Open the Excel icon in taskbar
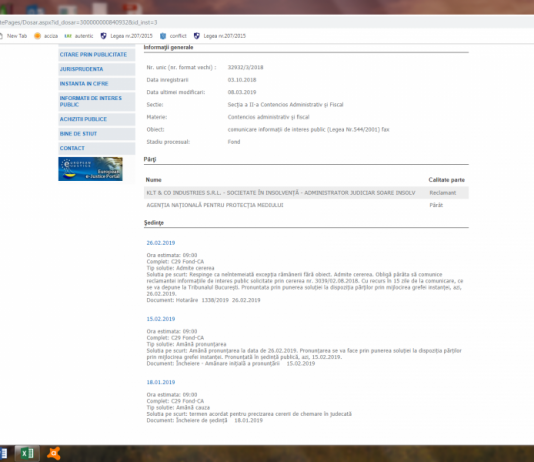 coord(27,453)
